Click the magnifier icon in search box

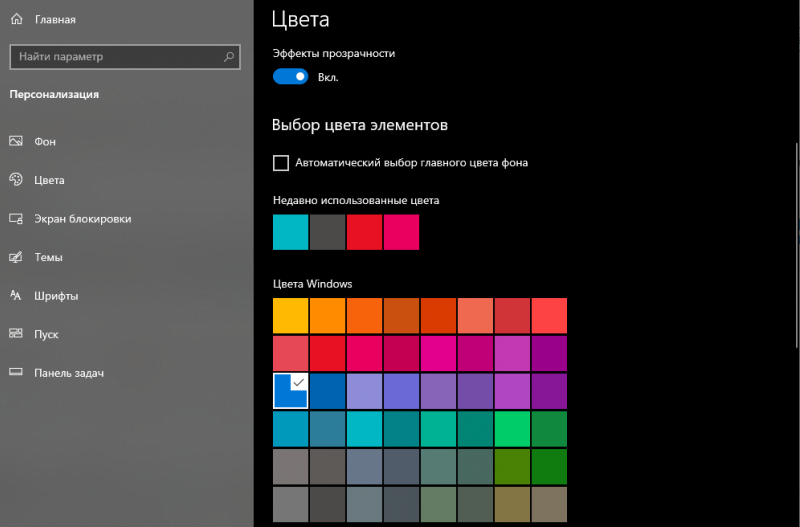[x=229, y=57]
